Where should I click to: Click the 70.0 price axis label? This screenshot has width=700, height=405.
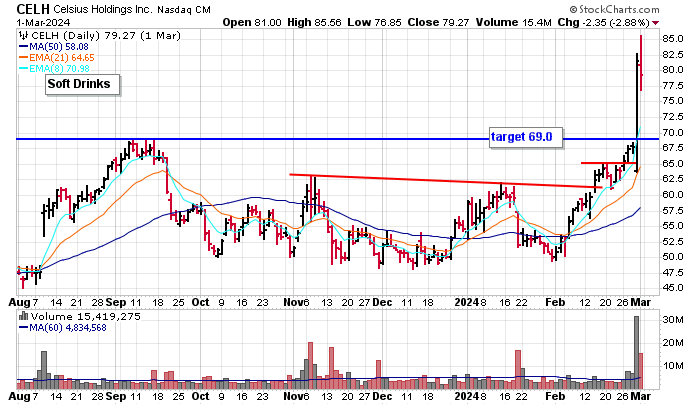pos(673,133)
